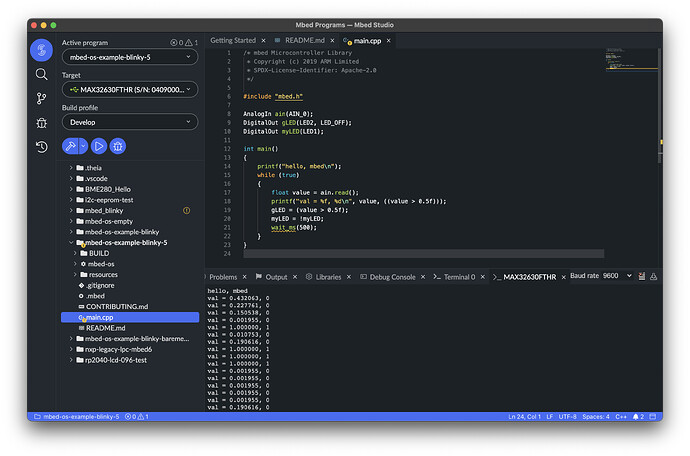
Task: Select CONTRIBUTING.md in the file tree
Action: tap(117, 306)
